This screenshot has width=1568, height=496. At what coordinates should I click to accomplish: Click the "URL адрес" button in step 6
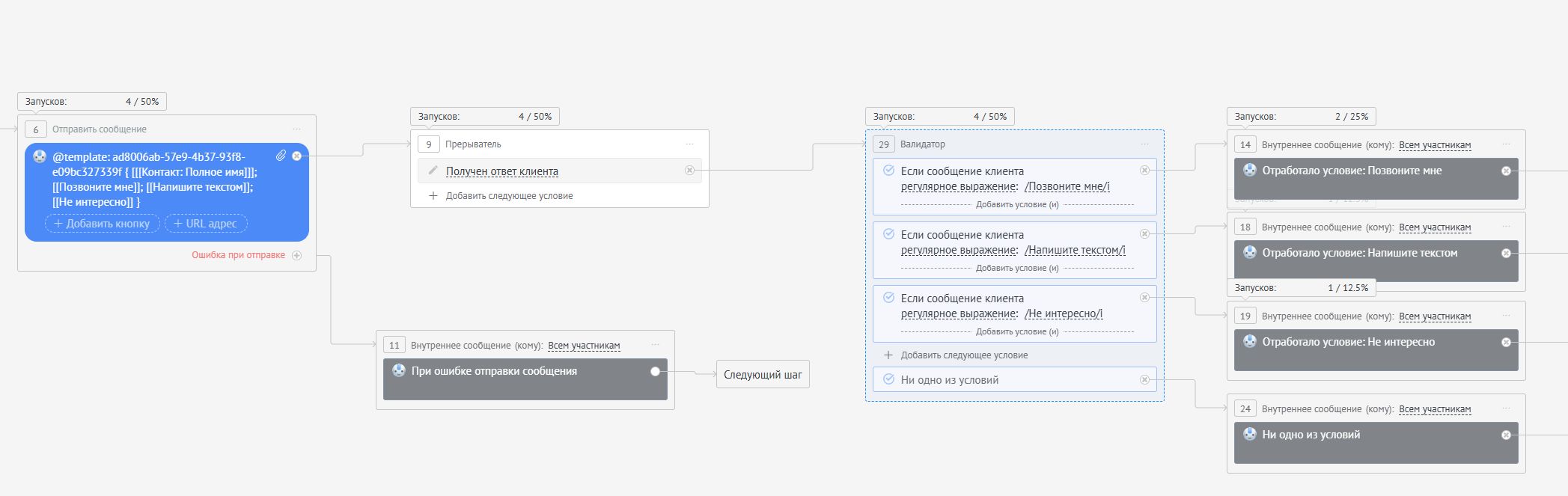206,224
